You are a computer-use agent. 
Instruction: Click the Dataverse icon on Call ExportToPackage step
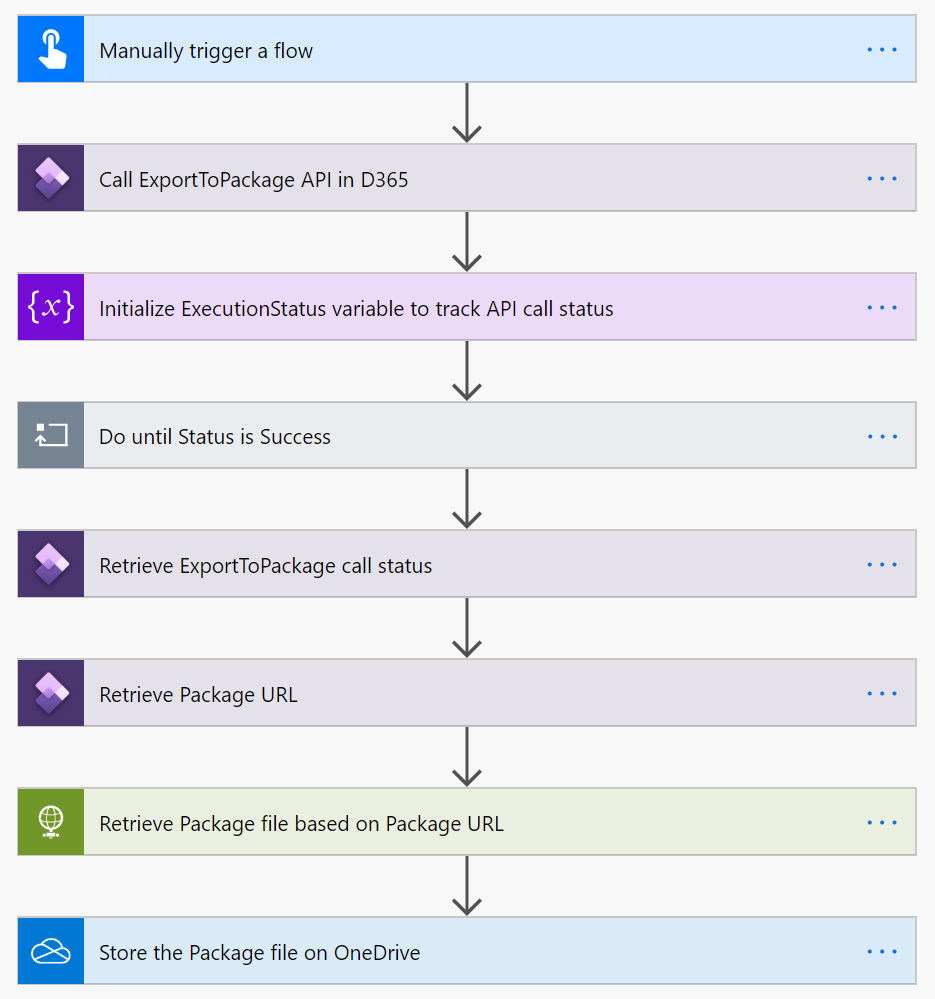pos(51,178)
